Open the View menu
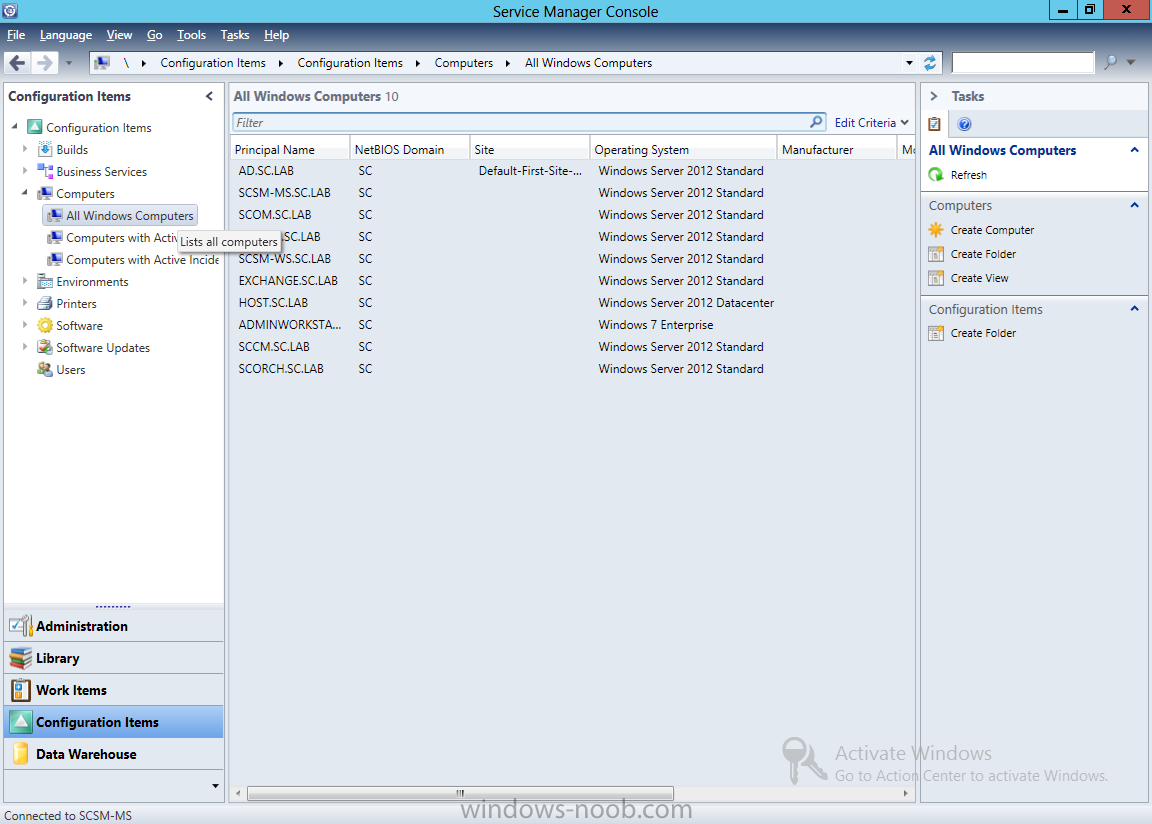Image resolution: width=1152 pixels, height=824 pixels. tap(119, 35)
